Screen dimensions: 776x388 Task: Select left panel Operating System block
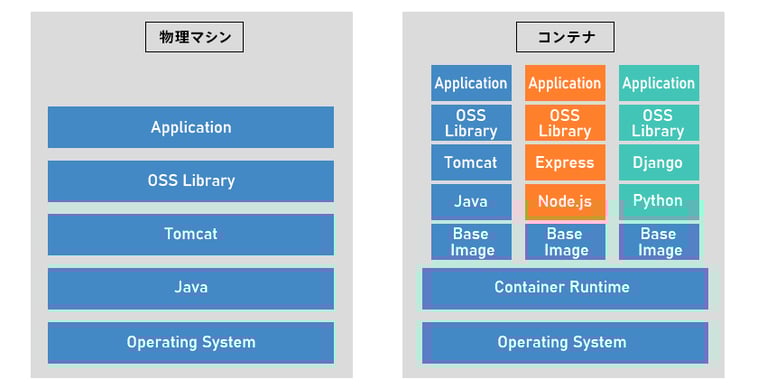click(x=191, y=342)
